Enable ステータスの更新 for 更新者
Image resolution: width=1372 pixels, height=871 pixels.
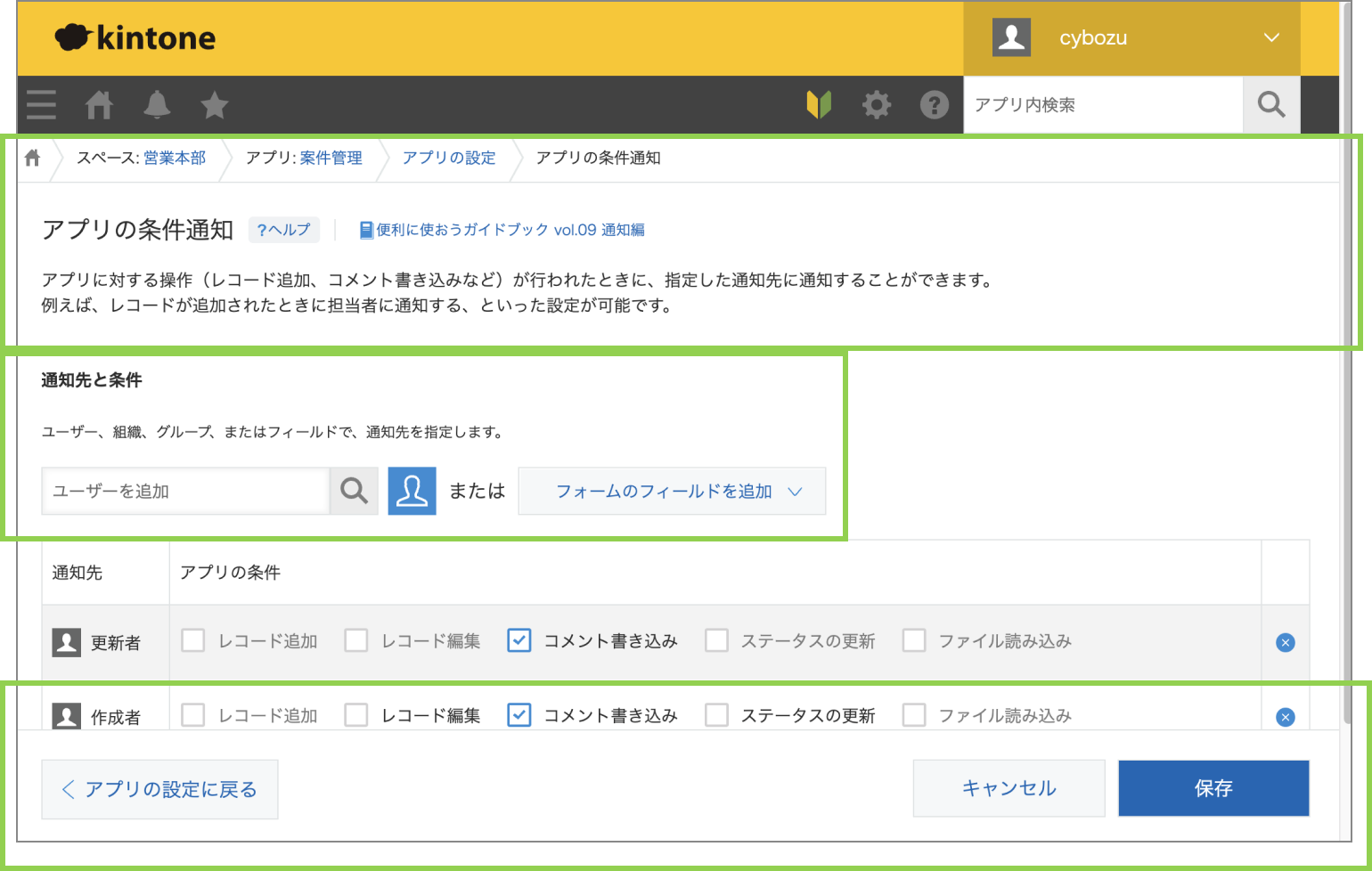(717, 640)
